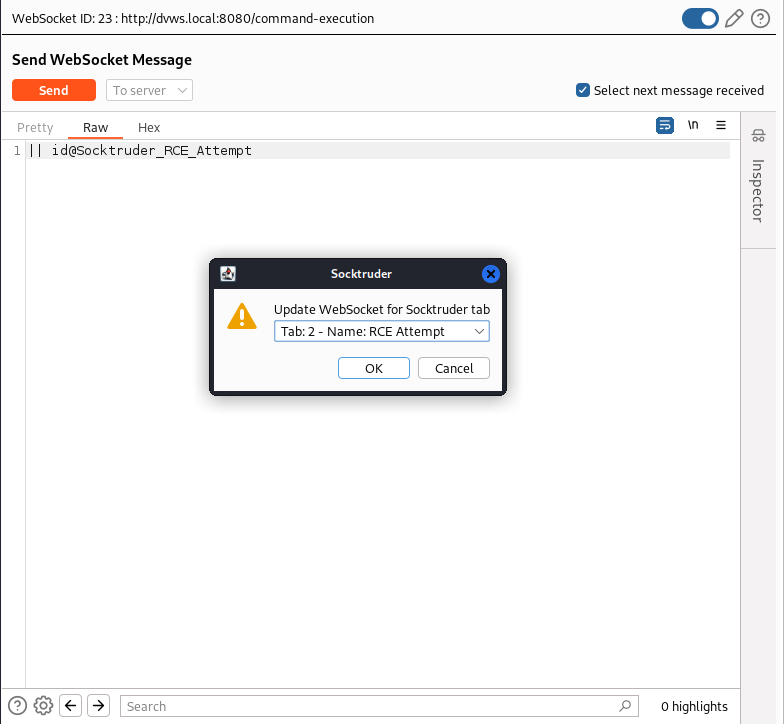Open the Tab: 2 - Name: RCE Attempt dropdown
Screen dimensions: 784x724
(382, 332)
